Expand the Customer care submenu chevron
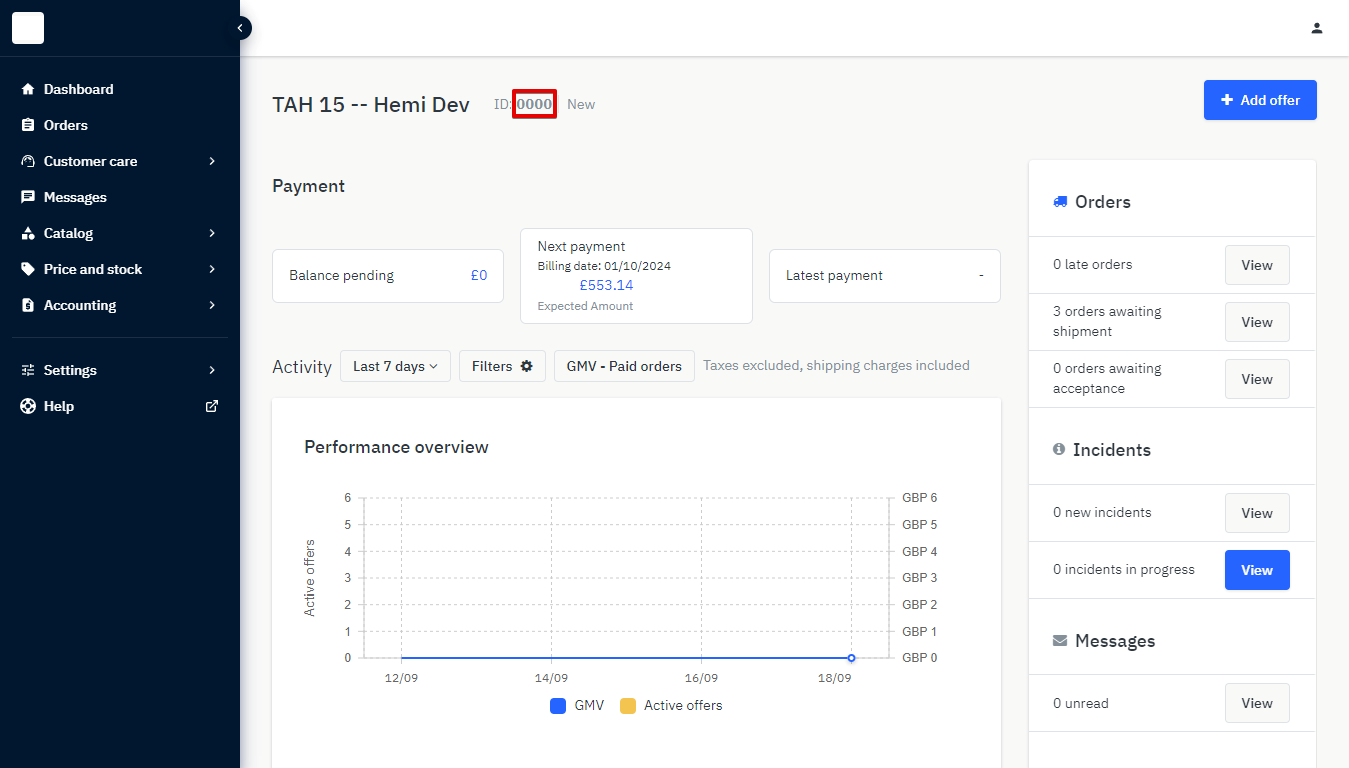Viewport: 1349px width, 768px height. tap(212, 161)
